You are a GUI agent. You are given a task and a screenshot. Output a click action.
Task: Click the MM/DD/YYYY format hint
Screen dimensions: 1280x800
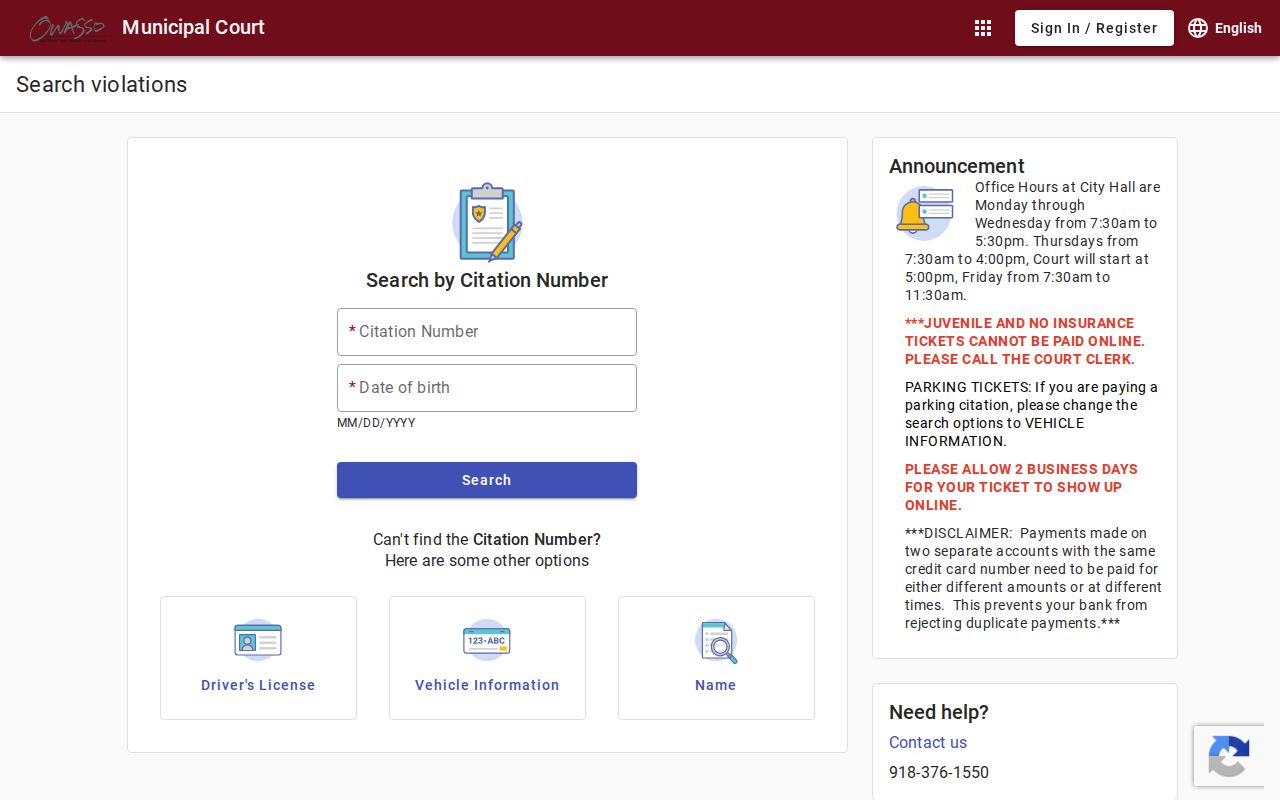coord(376,423)
